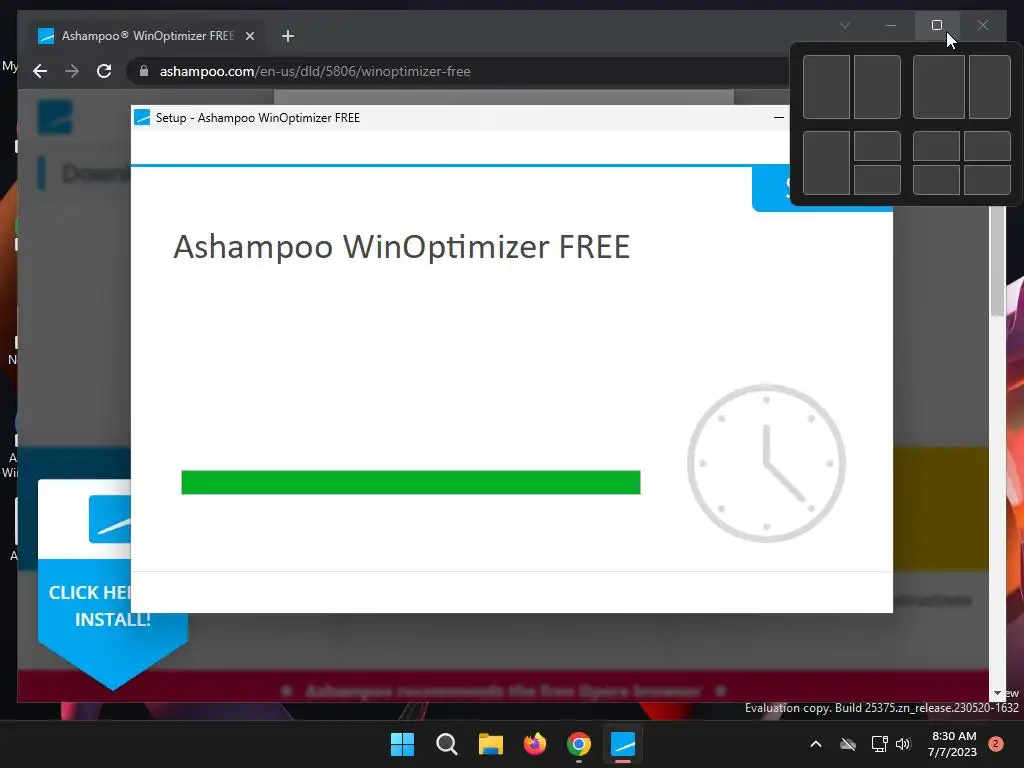Screen dimensions: 1024x768
Task: Click the green installation progress bar
Action: tap(411, 482)
